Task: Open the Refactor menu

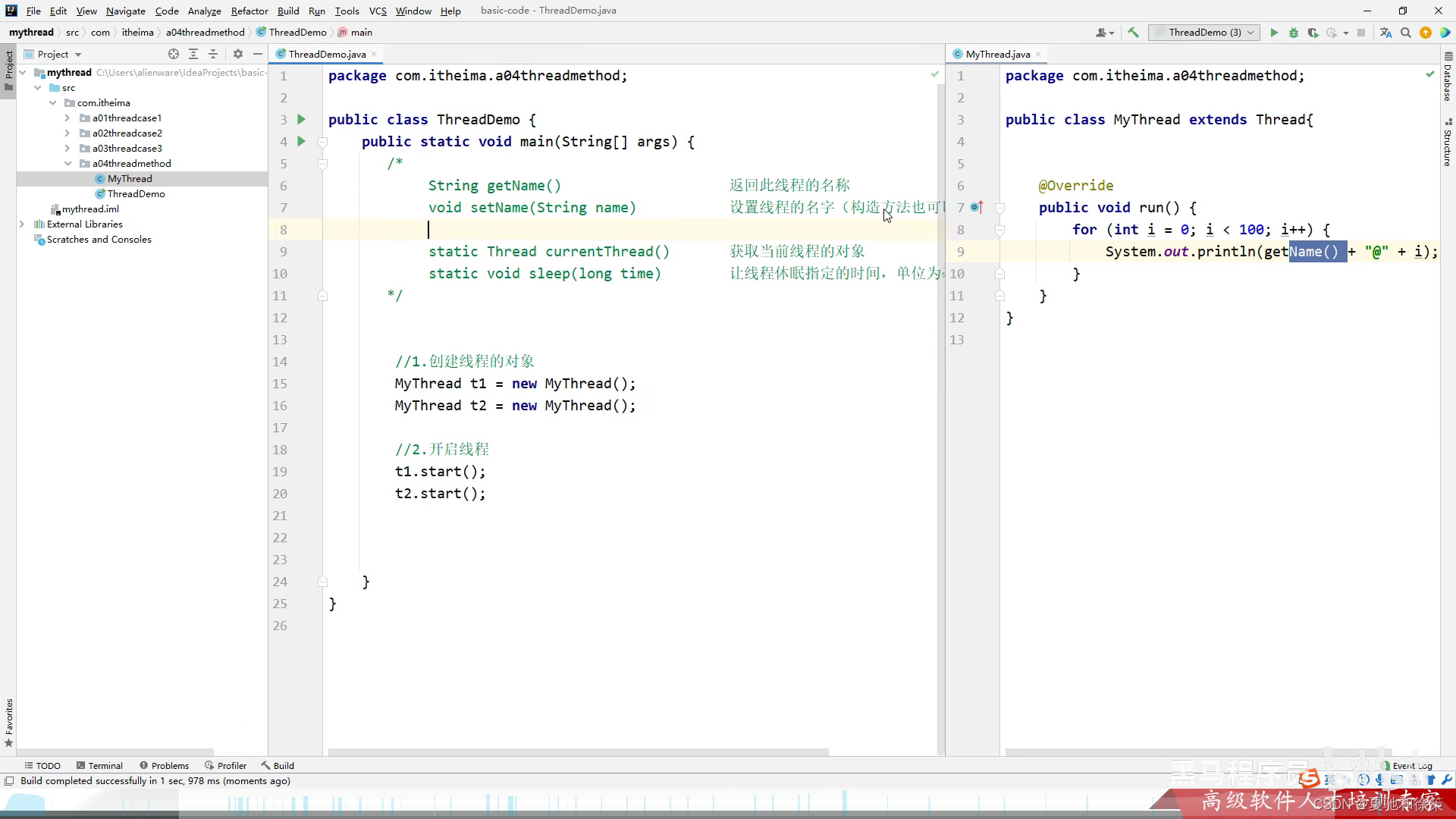Action: [249, 11]
